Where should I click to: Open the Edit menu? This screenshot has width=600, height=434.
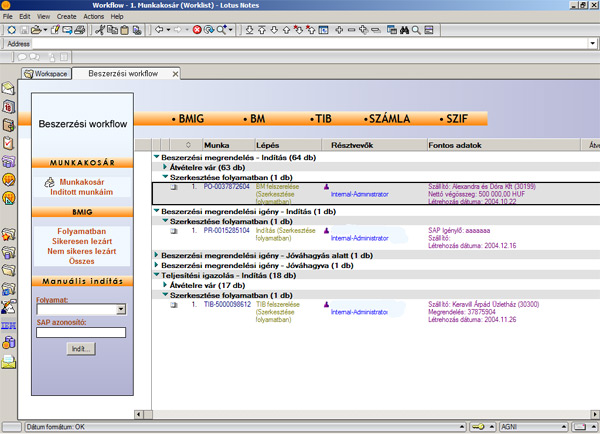point(25,16)
